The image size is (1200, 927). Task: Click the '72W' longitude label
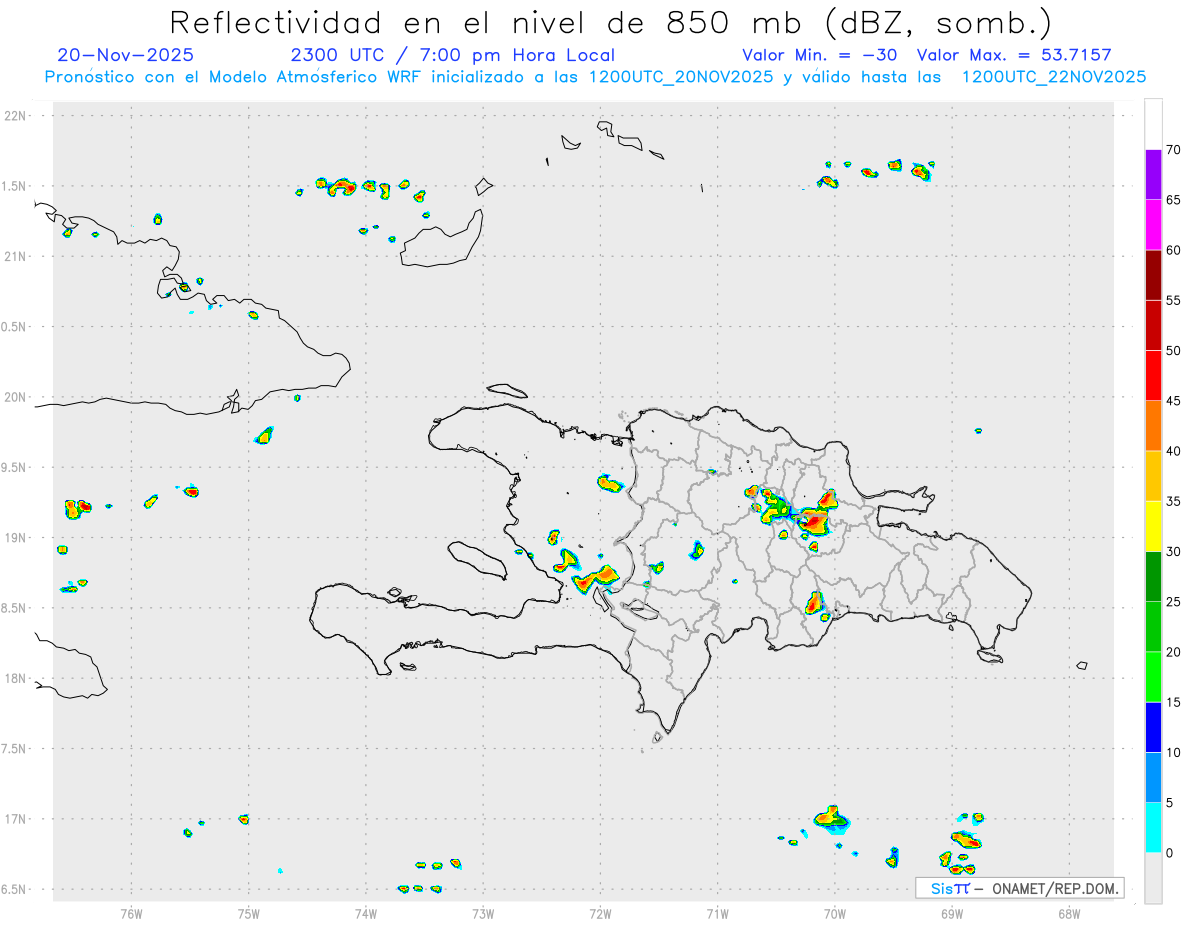click(x=600, y=913)
